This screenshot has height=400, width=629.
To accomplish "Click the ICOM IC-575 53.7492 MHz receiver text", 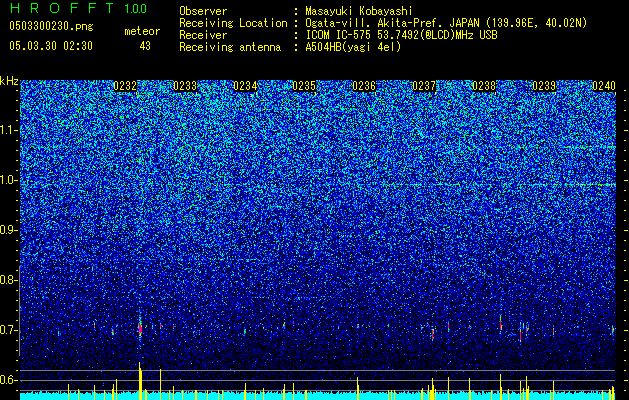I will 401,35.
